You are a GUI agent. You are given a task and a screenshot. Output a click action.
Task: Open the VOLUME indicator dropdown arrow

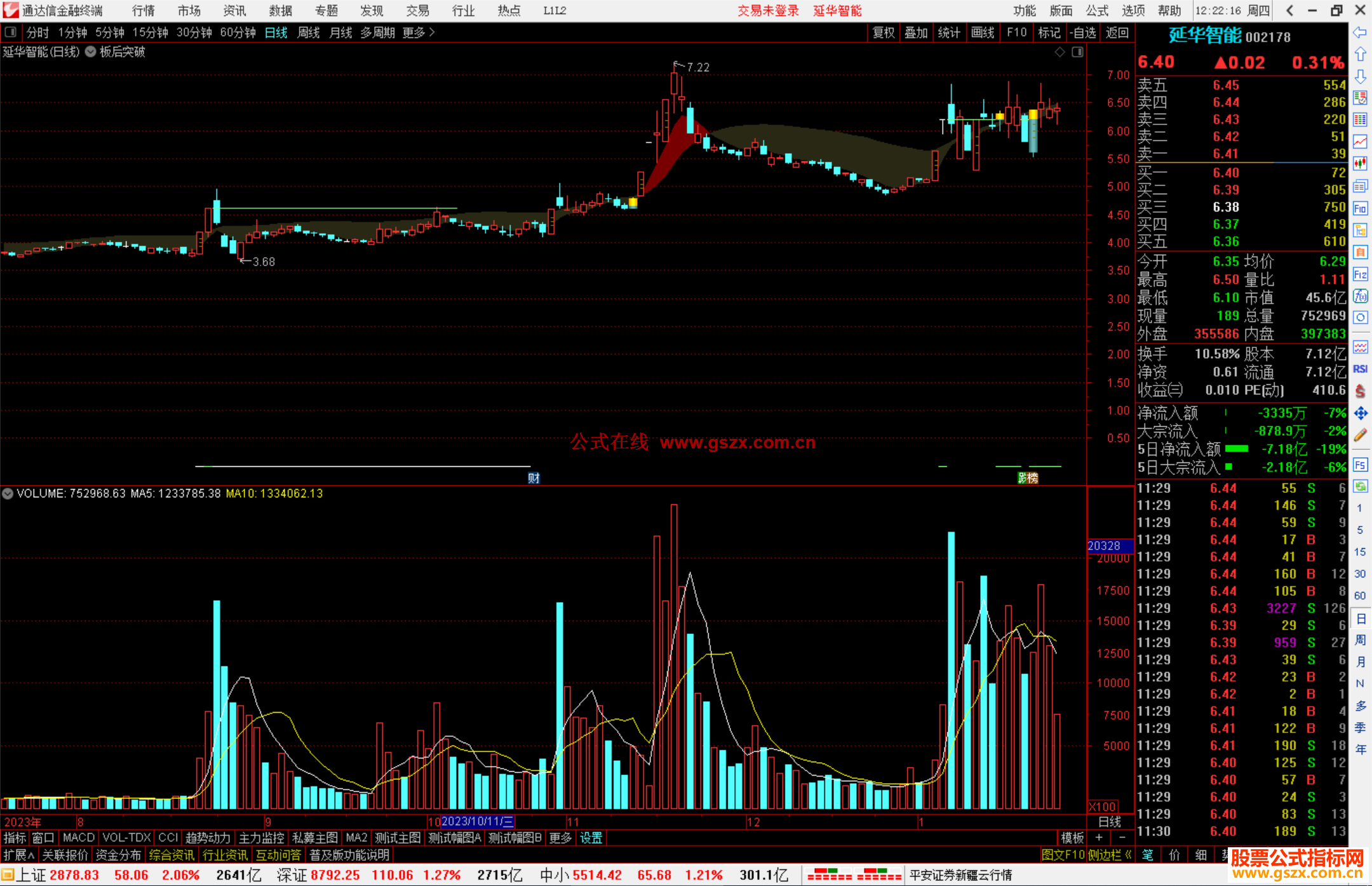pos(8,493)
